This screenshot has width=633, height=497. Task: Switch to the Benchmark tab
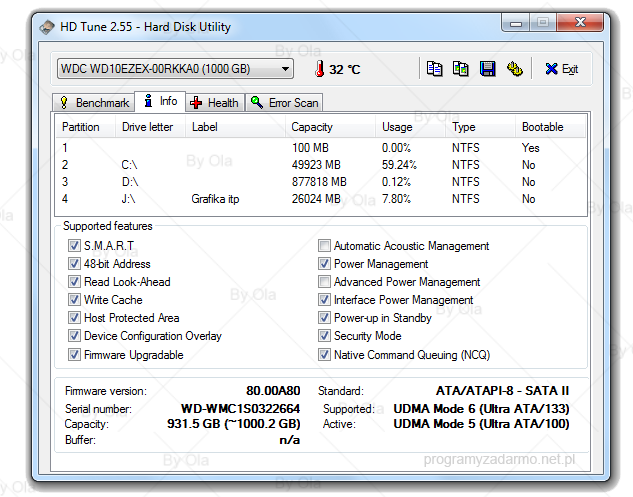click(94, 103)
